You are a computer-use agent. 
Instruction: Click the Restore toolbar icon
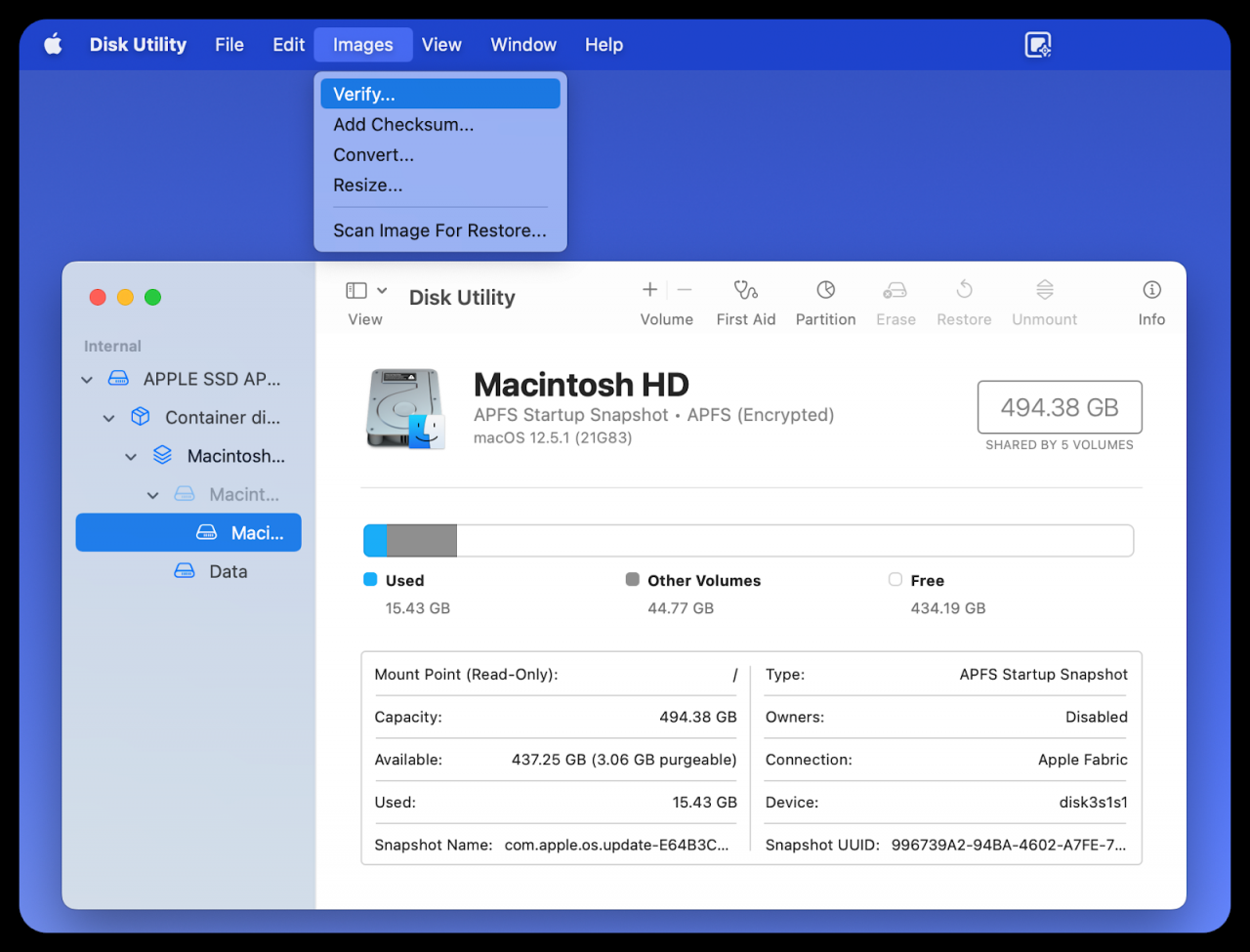click(964, 290)
